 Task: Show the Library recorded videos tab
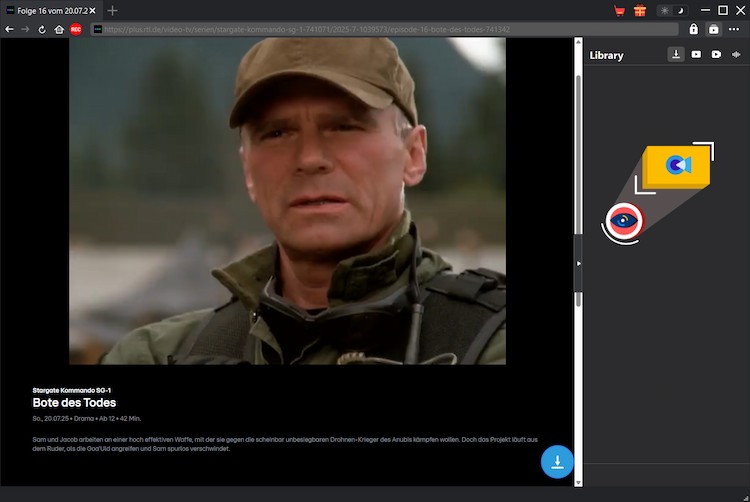716,55
